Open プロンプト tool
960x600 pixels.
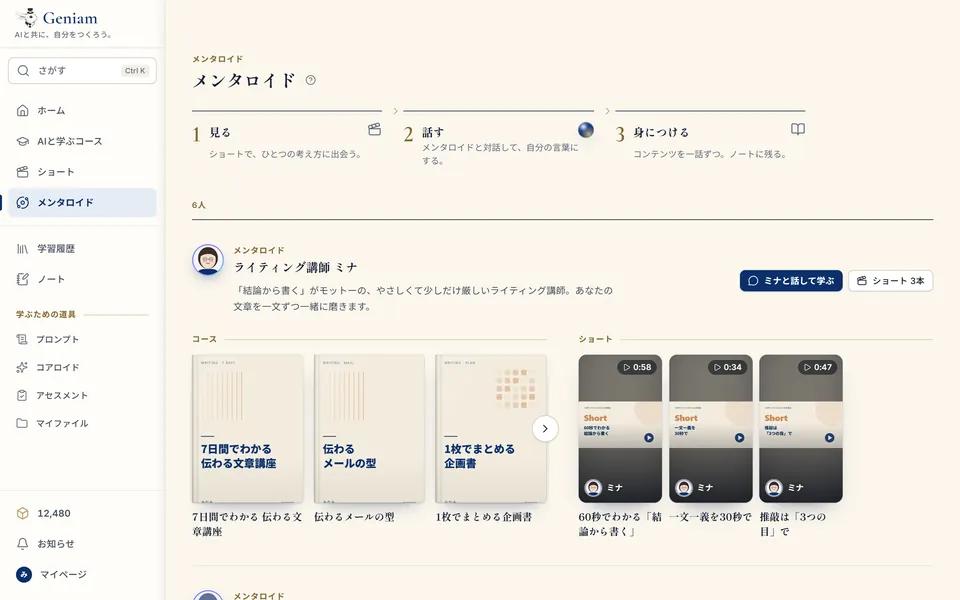[x=82, y=339]
